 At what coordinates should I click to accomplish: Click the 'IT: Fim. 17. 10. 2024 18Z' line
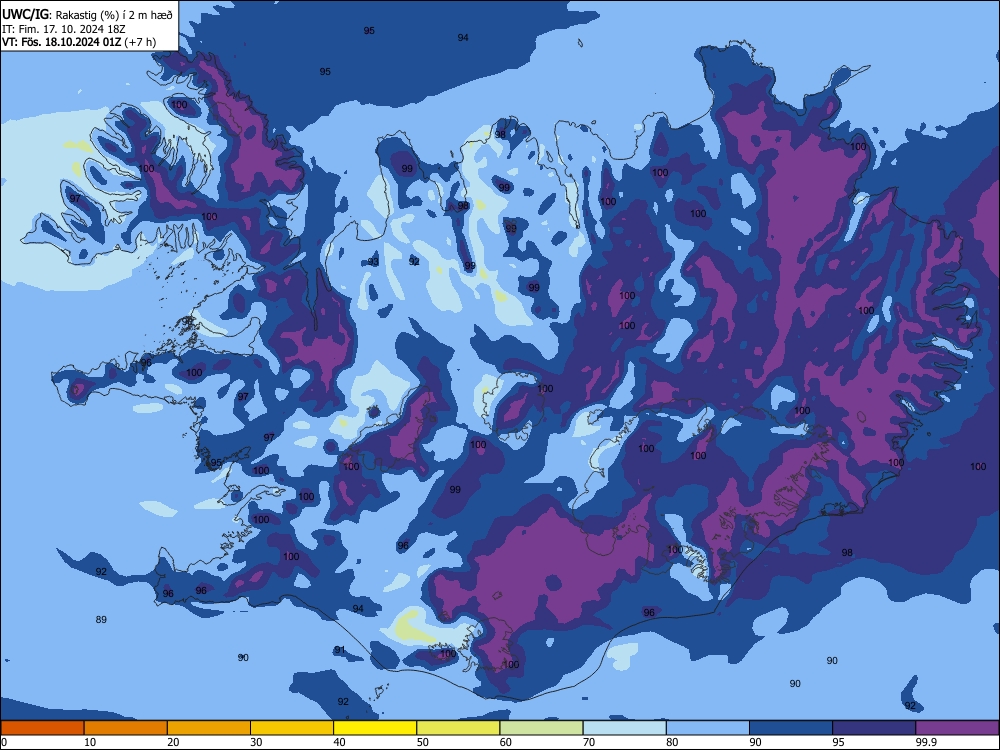64,29
